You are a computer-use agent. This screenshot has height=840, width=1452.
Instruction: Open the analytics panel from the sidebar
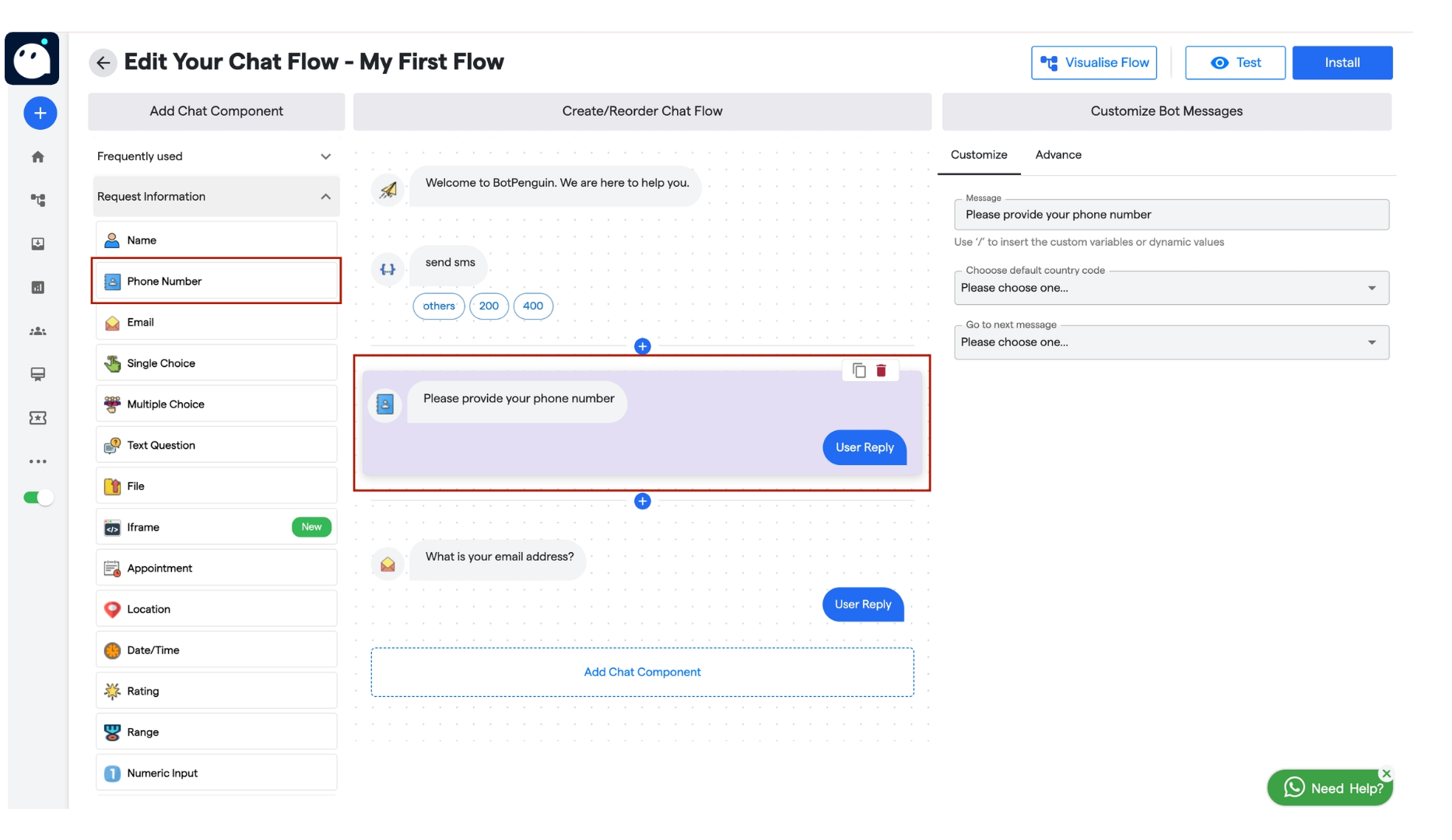pyautogui.click(x=38, y=287)
